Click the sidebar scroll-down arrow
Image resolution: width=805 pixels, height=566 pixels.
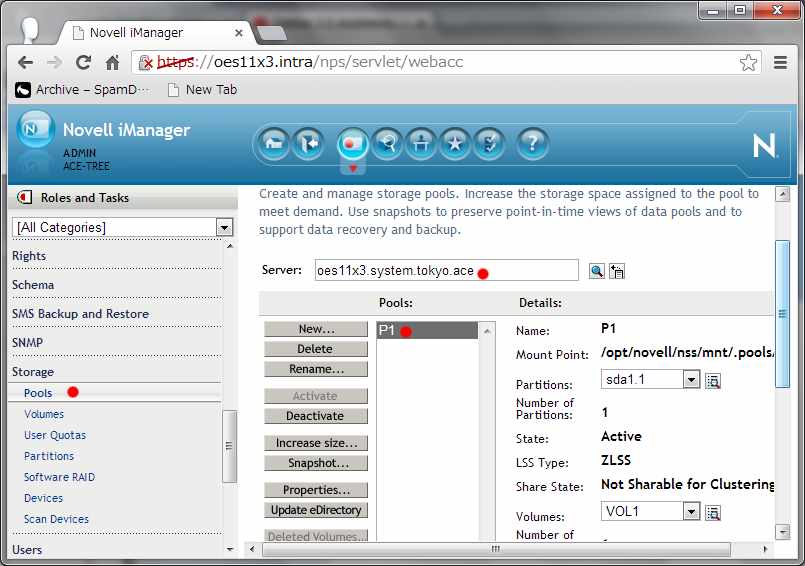point(229,550)
